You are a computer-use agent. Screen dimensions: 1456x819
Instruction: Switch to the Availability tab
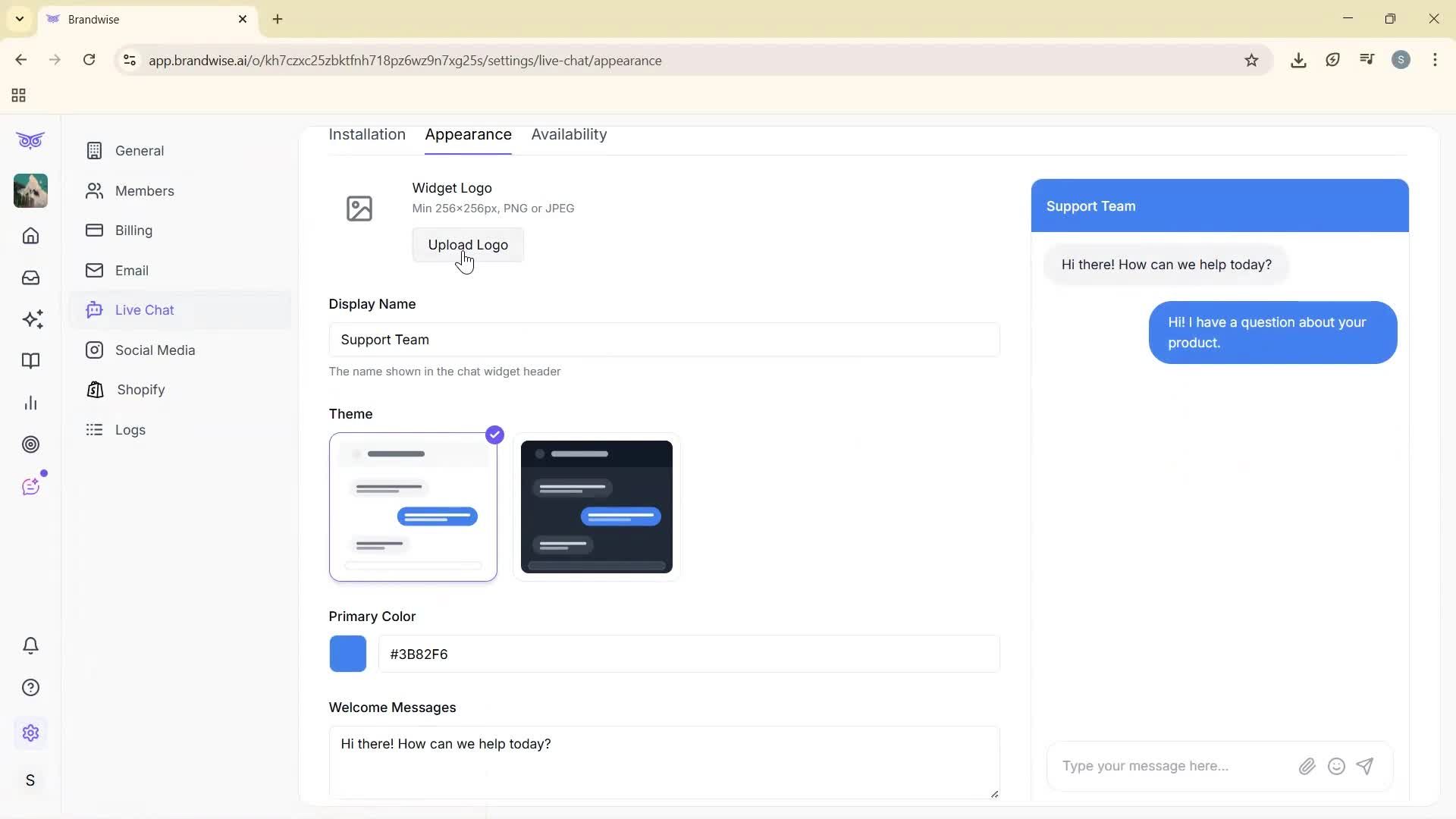click(569, 134)
